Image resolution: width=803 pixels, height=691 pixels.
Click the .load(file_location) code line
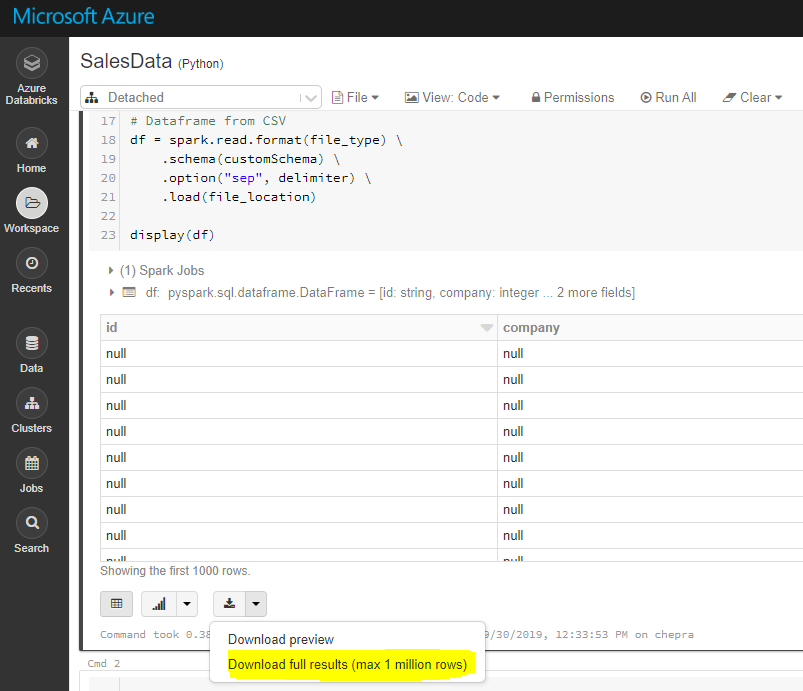point(239,197)
